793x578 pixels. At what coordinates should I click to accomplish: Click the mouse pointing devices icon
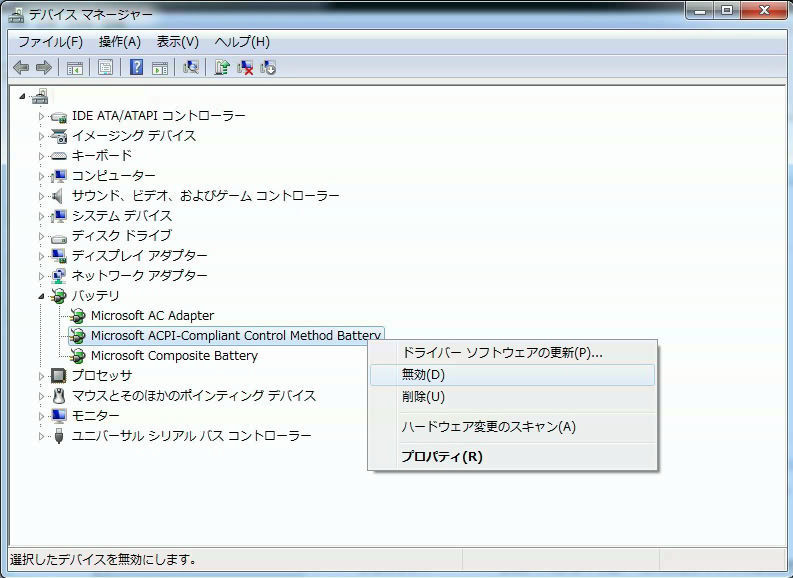coord(59,395)
